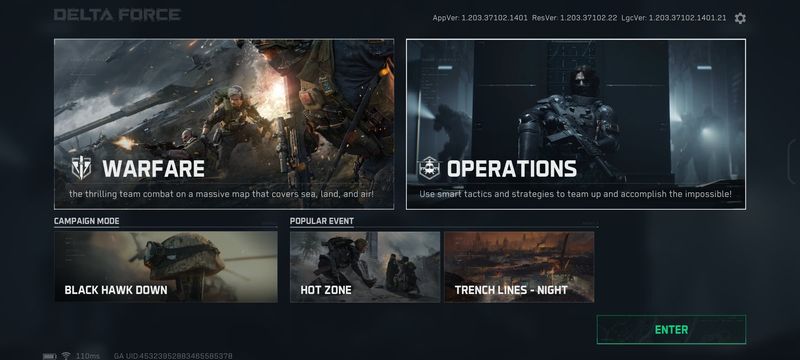800x360 pixels.
Task: Click the Campaign Mode heading
Action: (x=87, y=221)
